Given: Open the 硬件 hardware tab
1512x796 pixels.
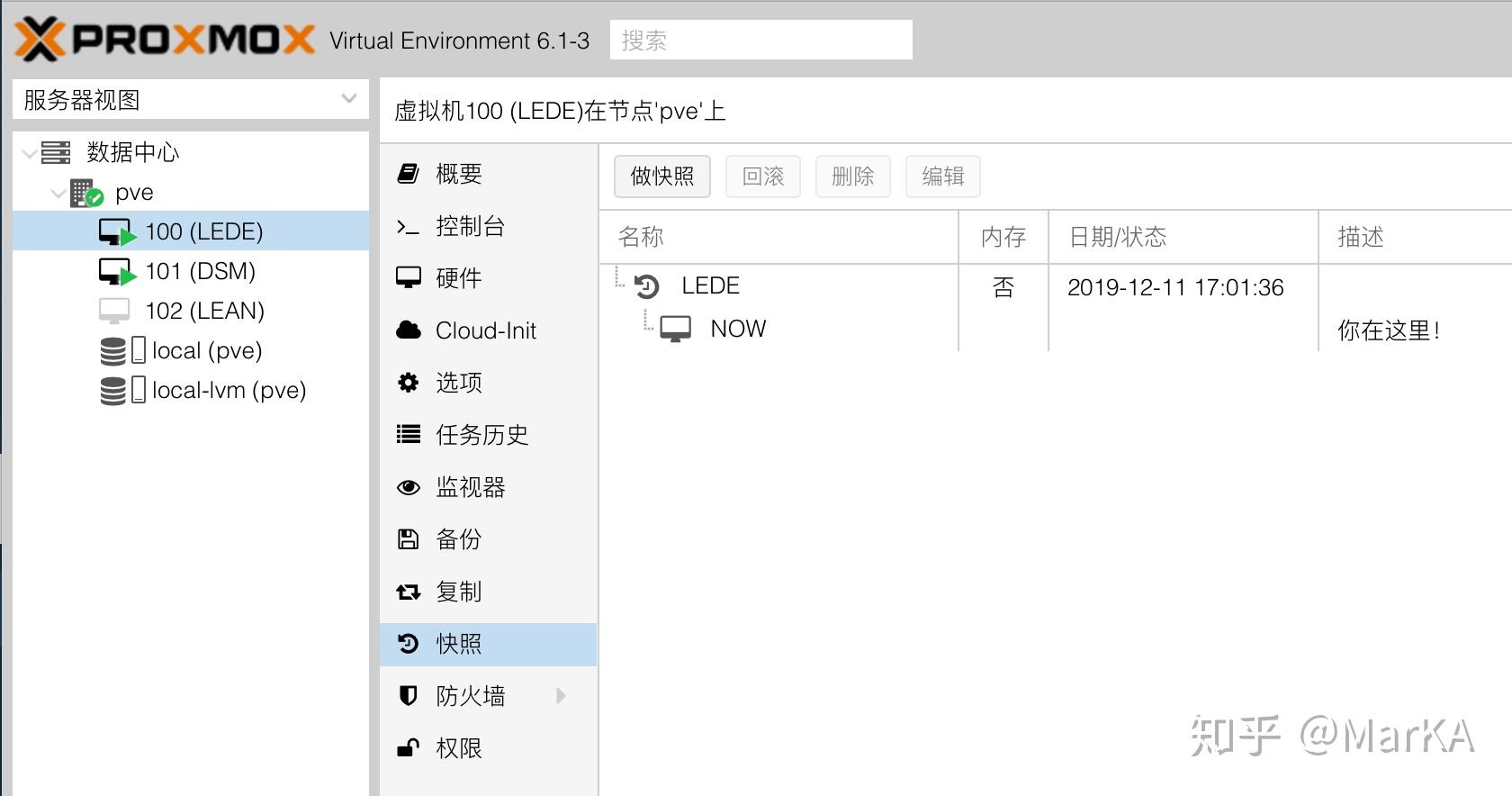Looking at the screenshot, I should coord(489,278).
